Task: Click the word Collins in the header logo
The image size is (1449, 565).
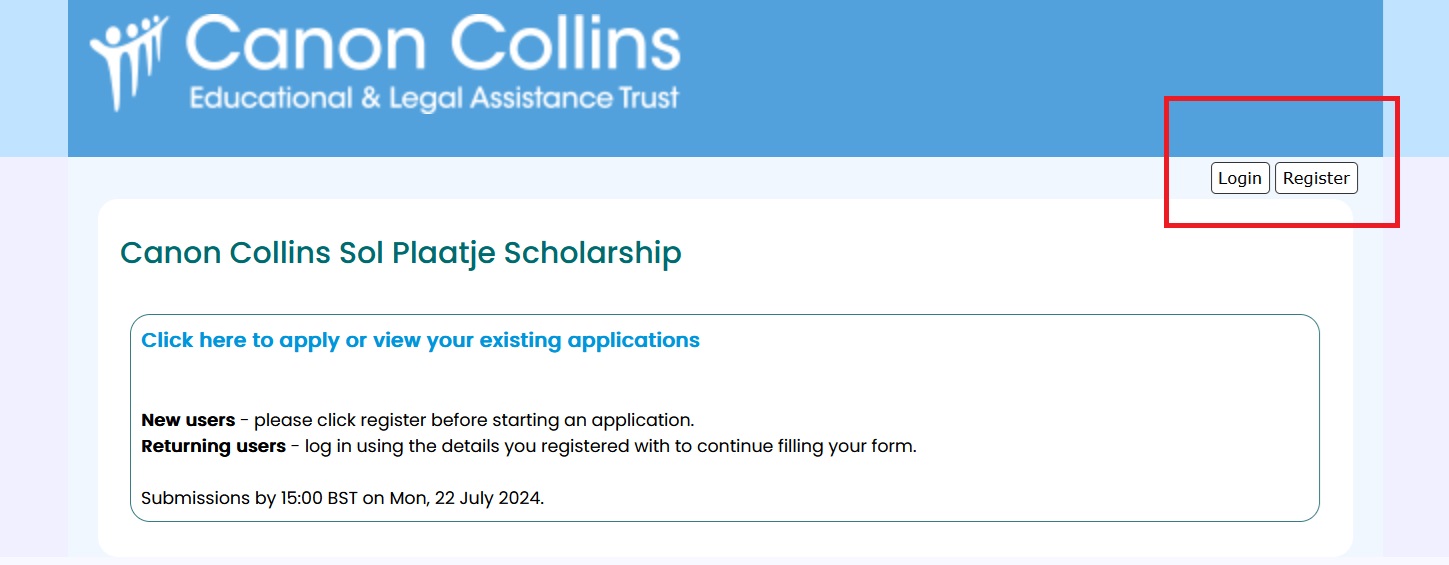Action: [x=565, y=45]
